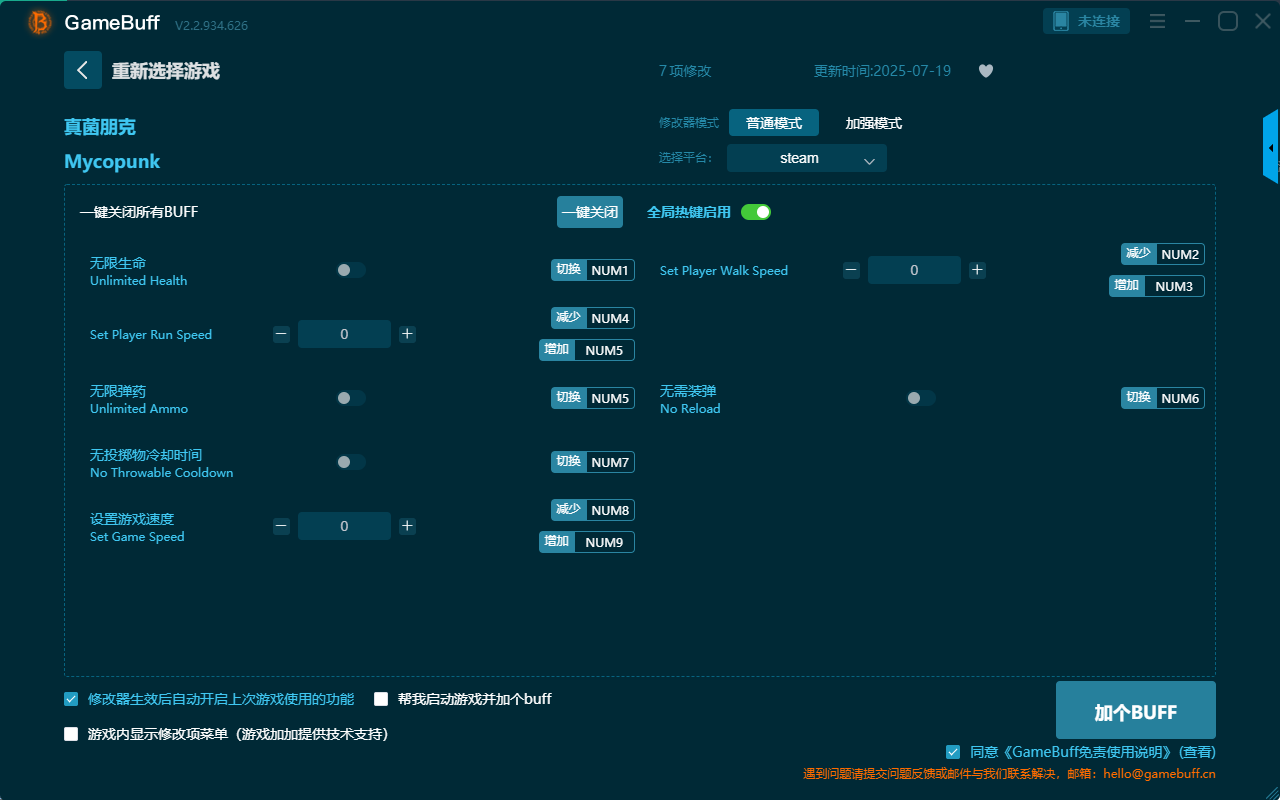Expand the blue side panel arrow
The height and width of the screenshot is (800, 1280).
(x=1271, y=147)
